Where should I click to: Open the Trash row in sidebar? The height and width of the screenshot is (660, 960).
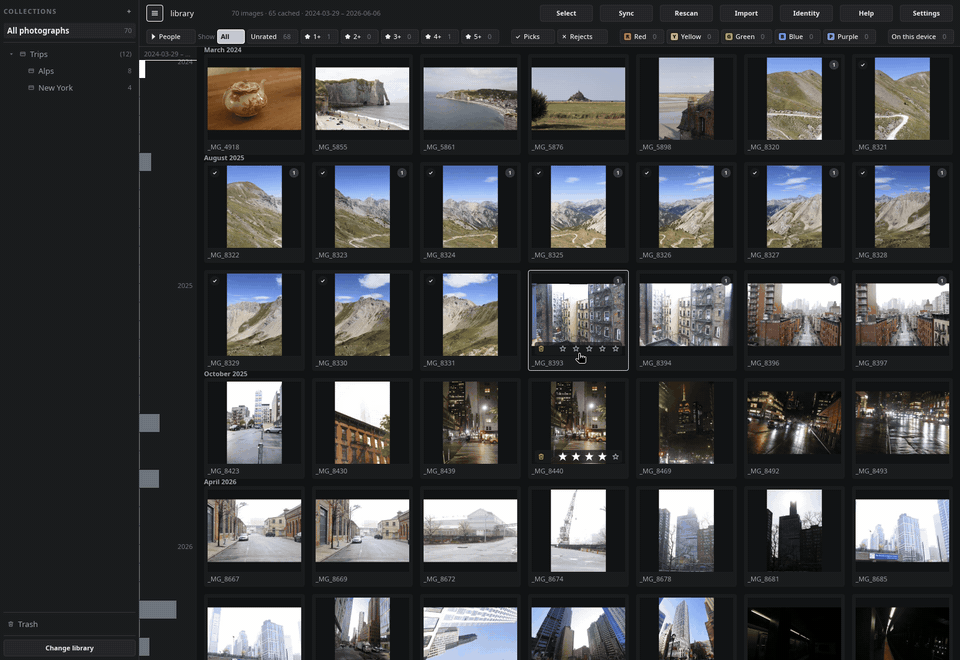(x=69, y=624)
